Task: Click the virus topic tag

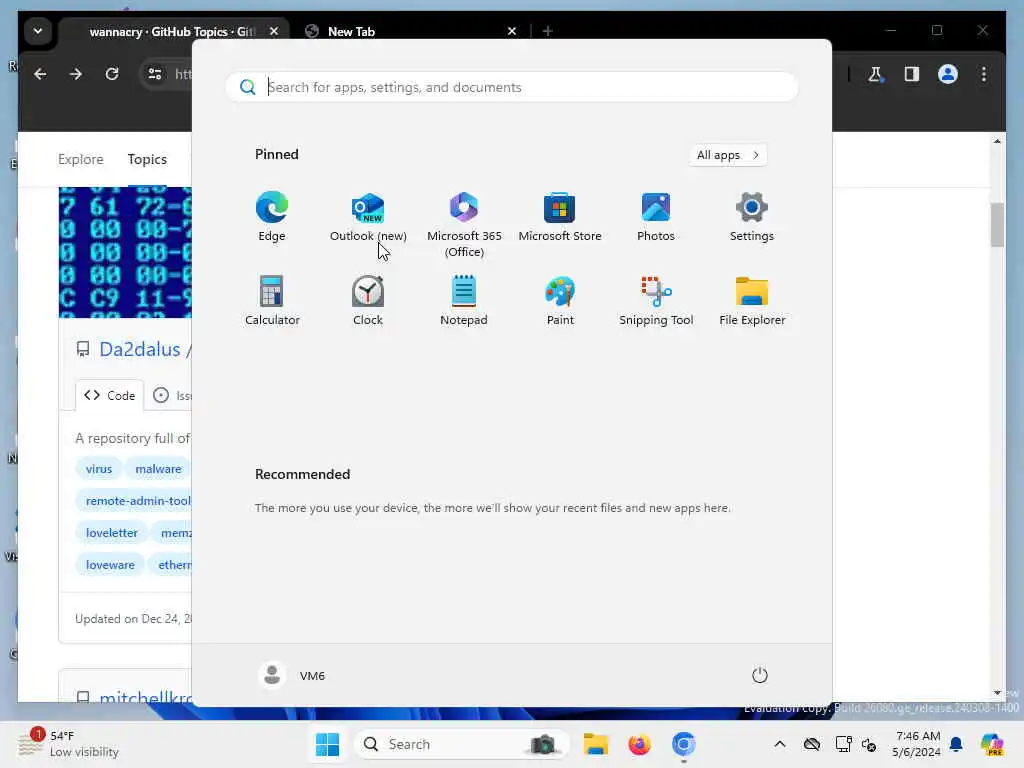Action: [99, 469]
